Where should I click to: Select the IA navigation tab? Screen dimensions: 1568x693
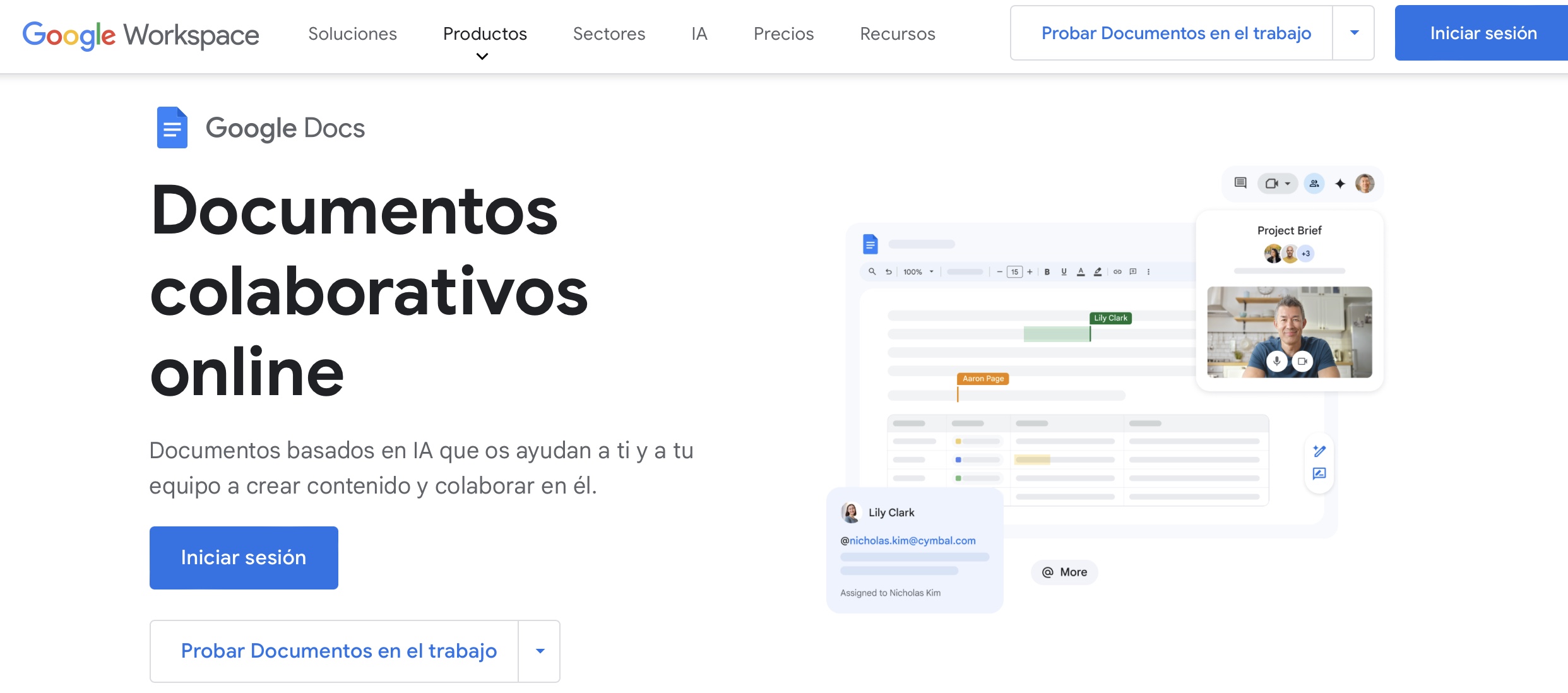coord(699,32)
